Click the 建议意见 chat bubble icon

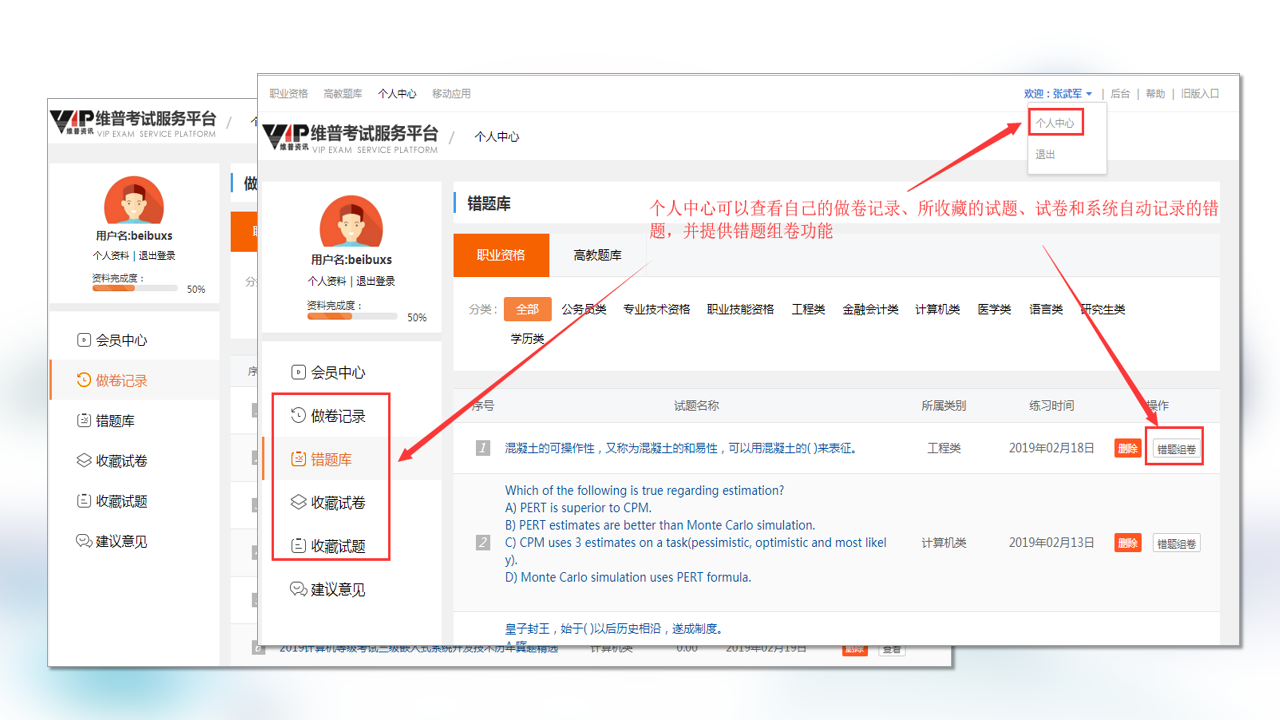(x=298, y=589)
